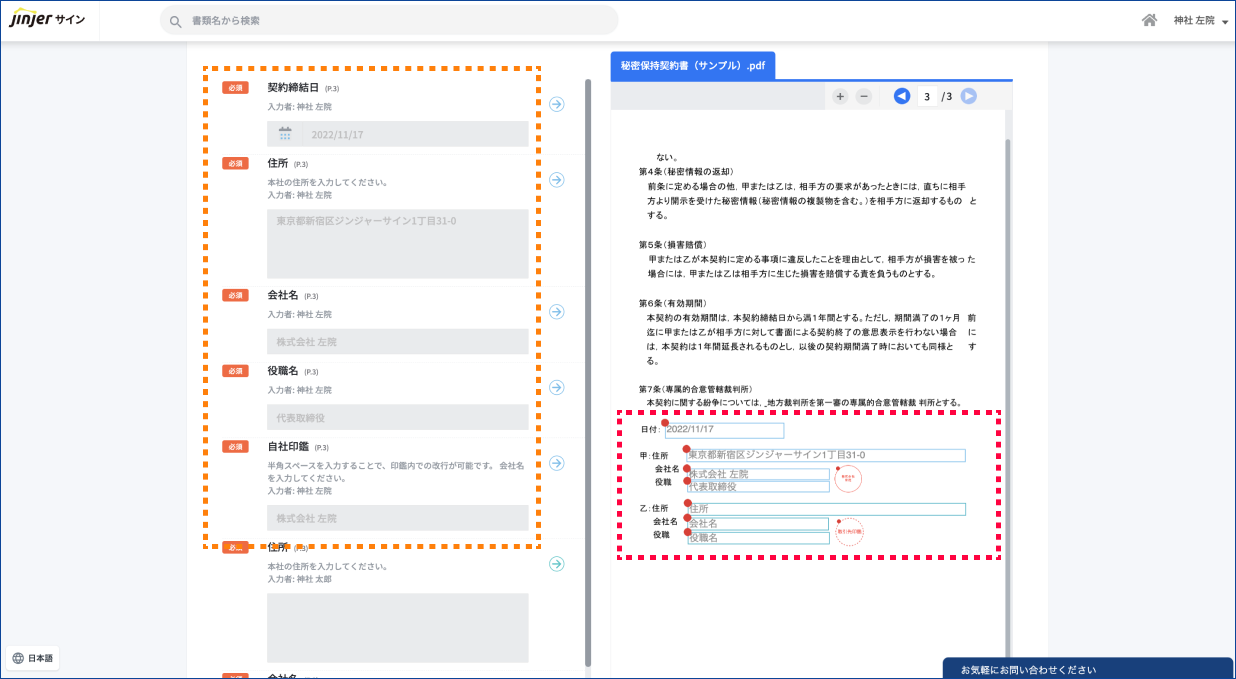Click the 書類名から検索 search box
This screenshot has width=1236, height=679.
click(390, 20)
